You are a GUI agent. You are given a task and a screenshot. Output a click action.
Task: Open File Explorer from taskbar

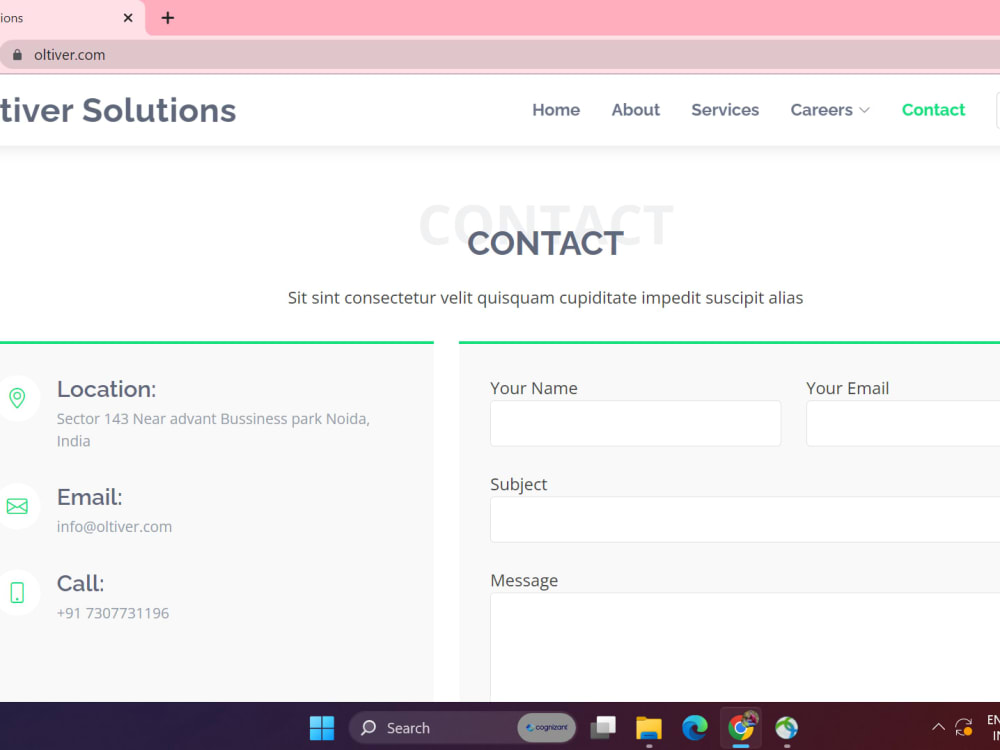[x=649, y=728]
